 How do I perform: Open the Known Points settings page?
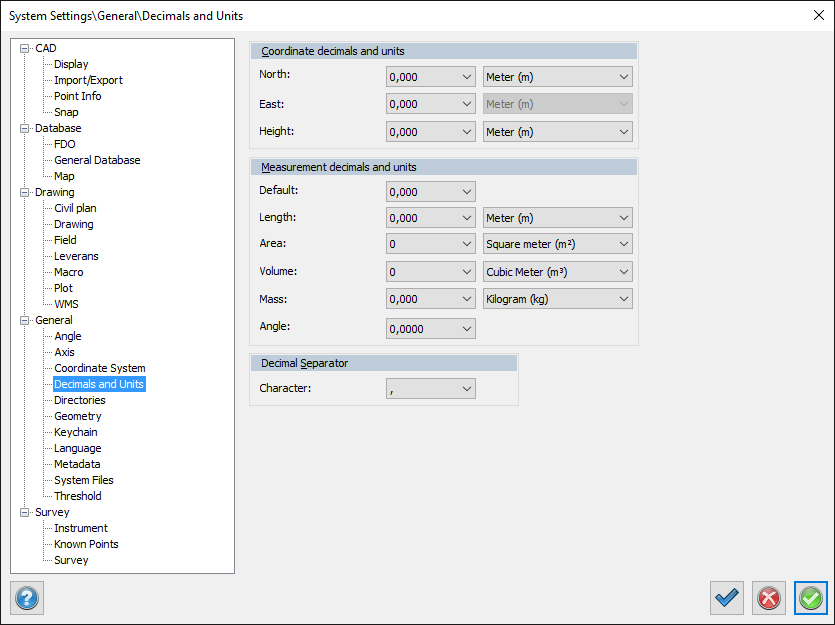pyautogui.click(x=86, y=544)
